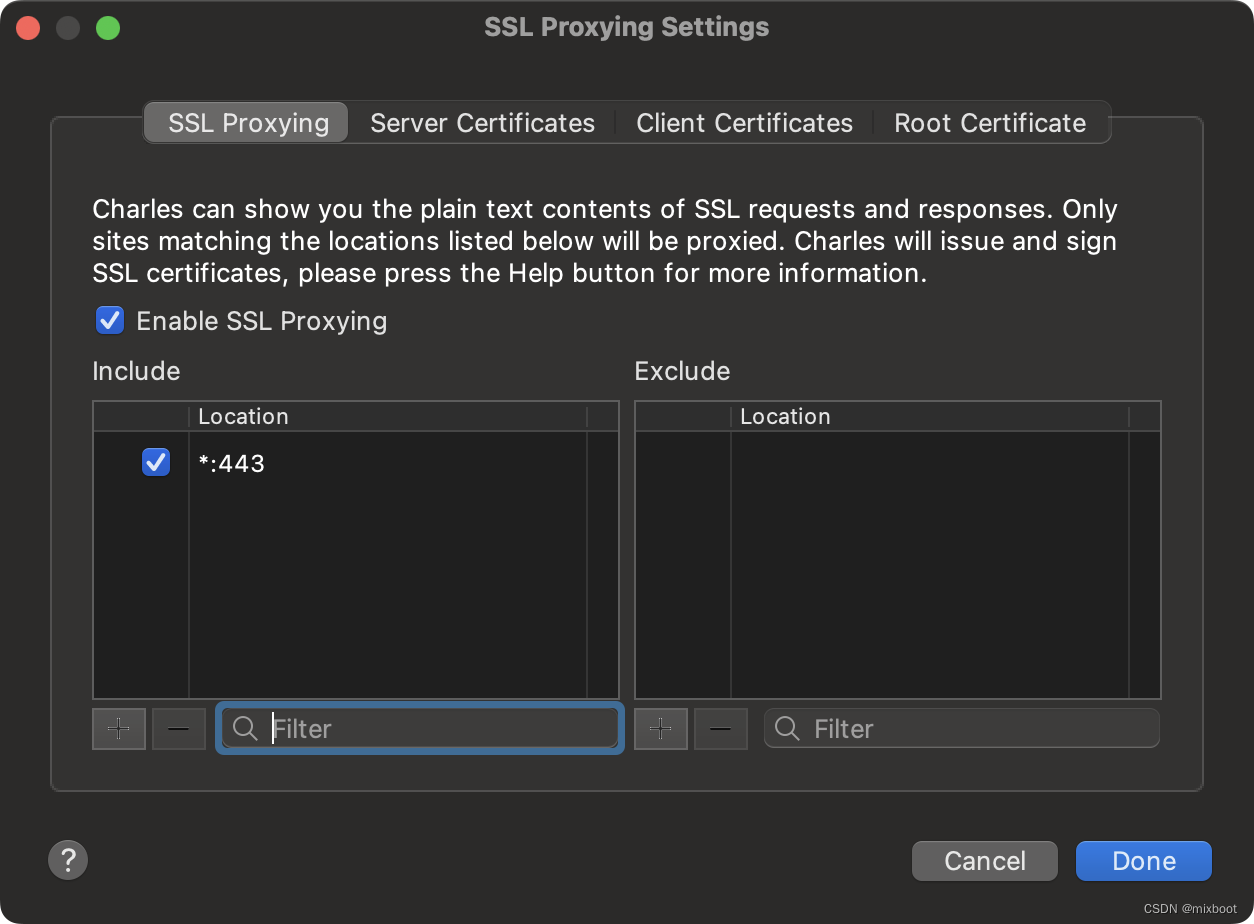
Task: Focus the Include Filter search field
Action: (420, 728)
